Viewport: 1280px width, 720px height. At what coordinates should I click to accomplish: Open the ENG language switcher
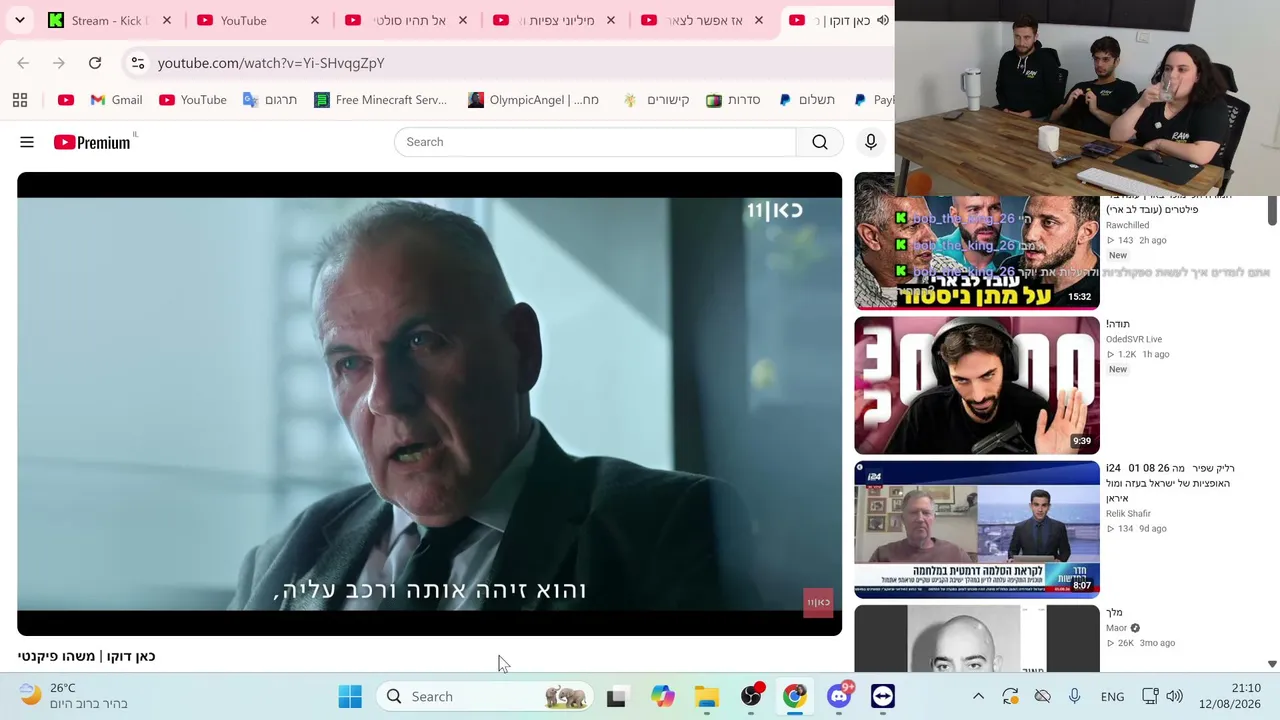pyautogui.click(x=1112, y=696)
